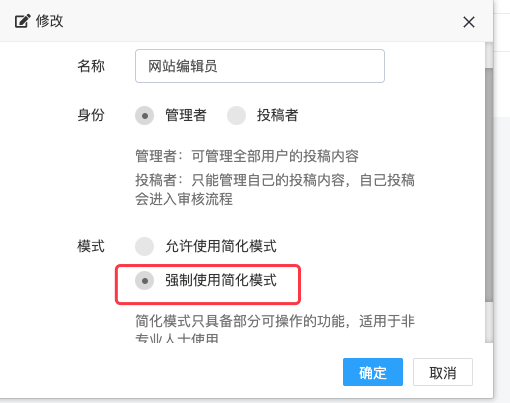Click the 管理者 option label text
510x403 pixels.
[186, 115]
